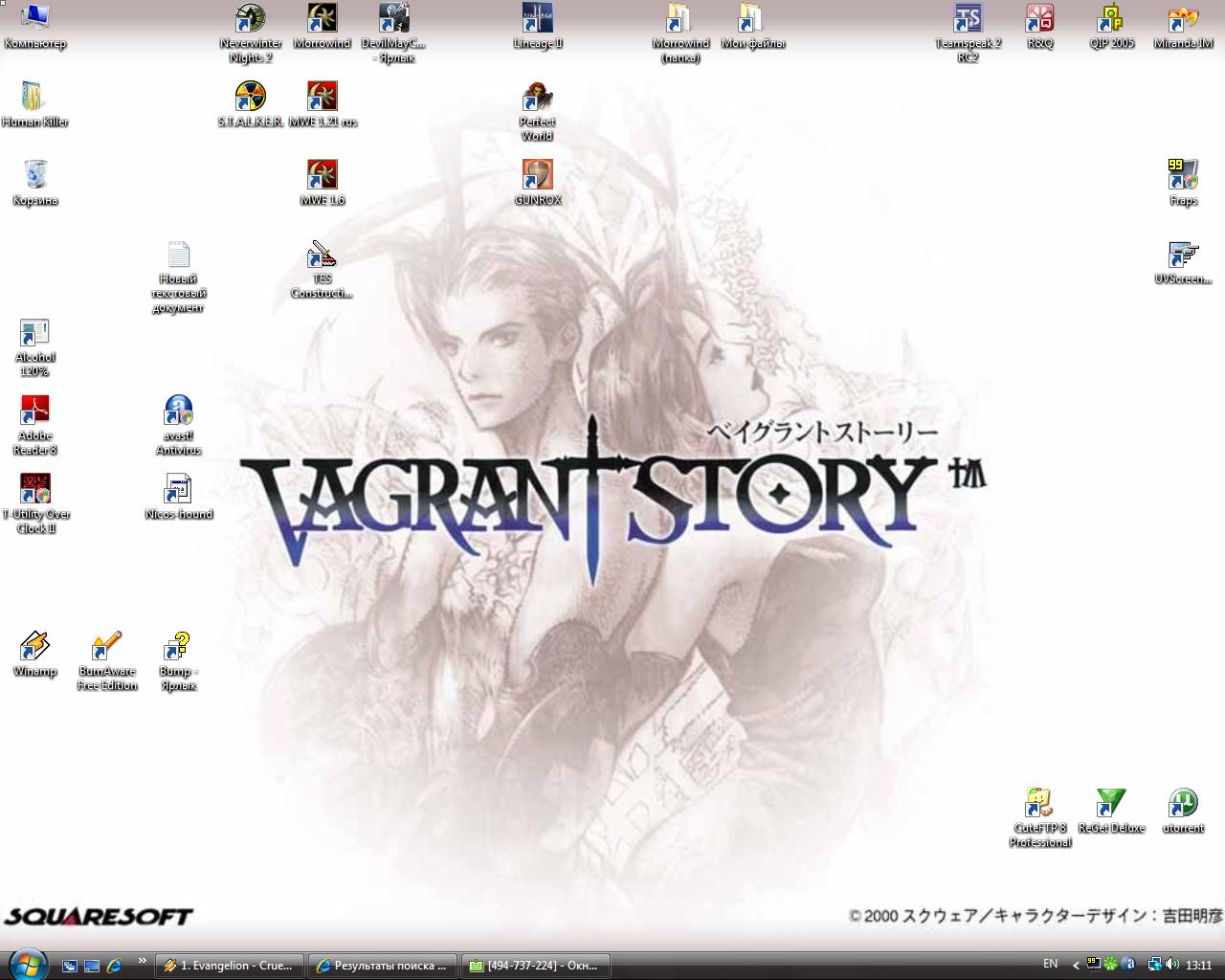Open the Корзина recycle bin
The height and width of the screenshot is (980, 1225).
point(34,183)
